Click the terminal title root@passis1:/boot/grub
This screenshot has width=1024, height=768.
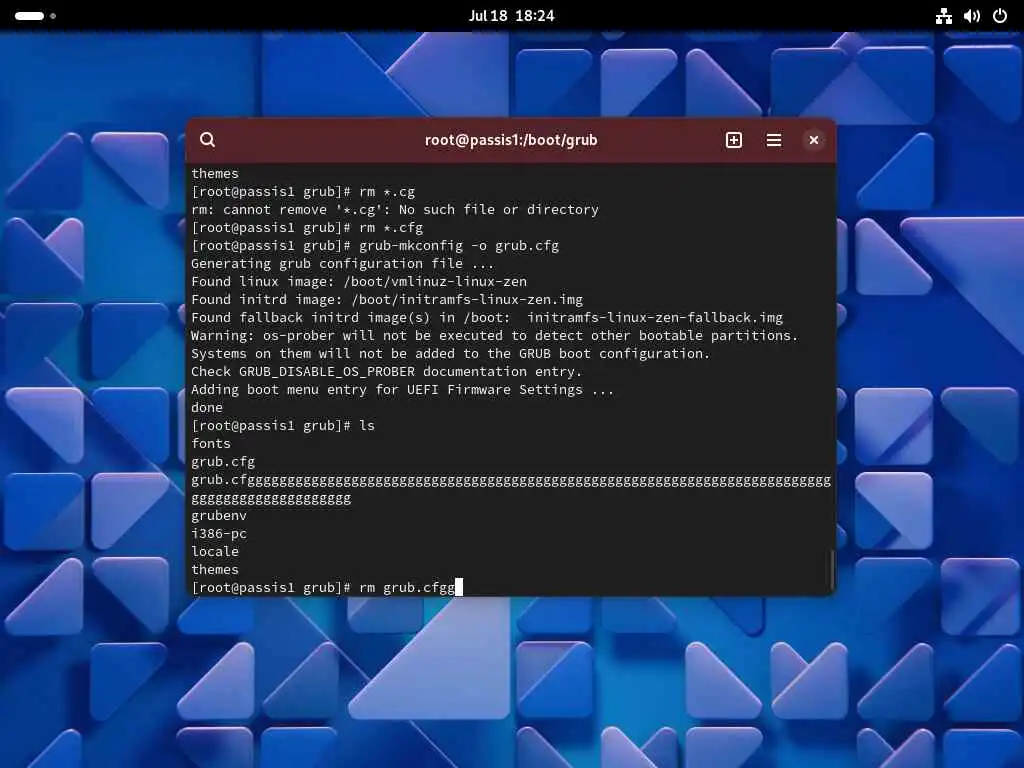click(x=511, y=140)
